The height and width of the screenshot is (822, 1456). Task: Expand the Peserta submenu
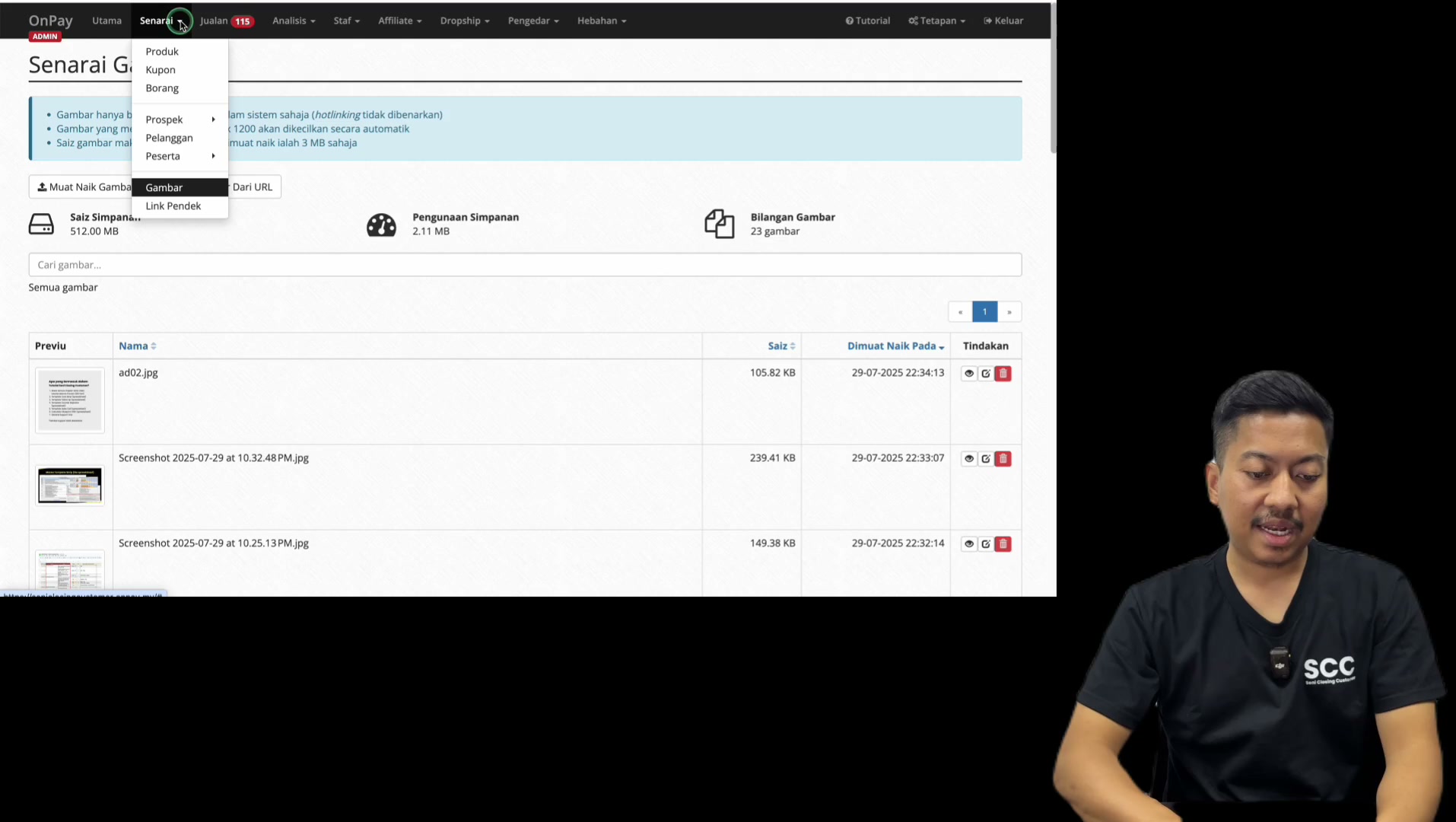pos(180,156)
